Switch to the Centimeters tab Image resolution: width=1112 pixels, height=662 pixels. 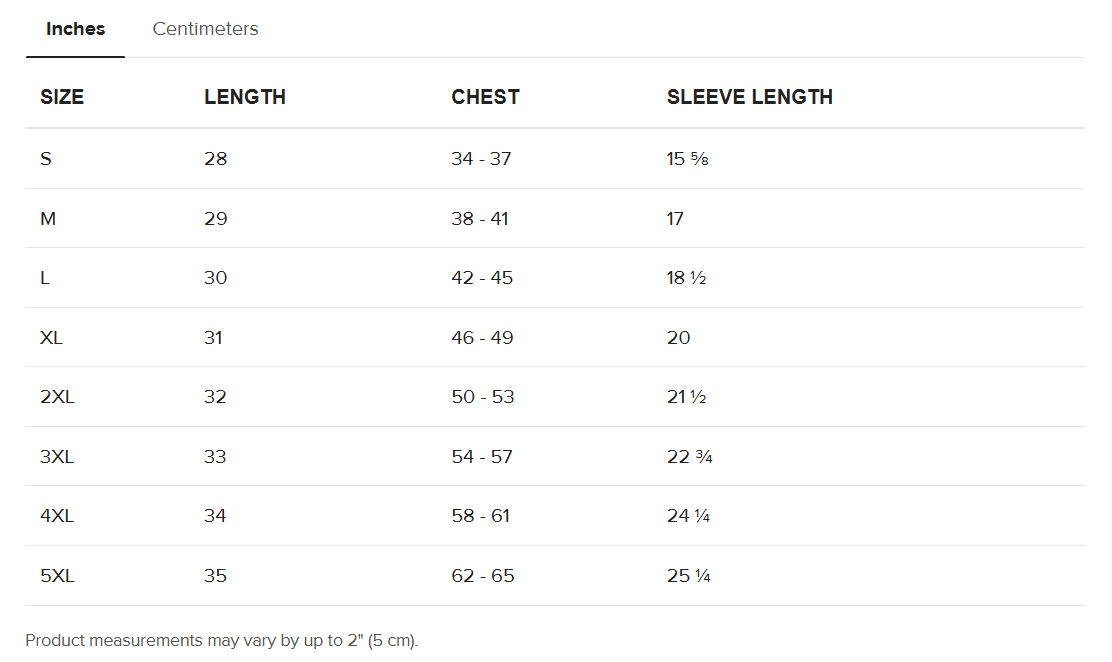(x=205, y=29)
